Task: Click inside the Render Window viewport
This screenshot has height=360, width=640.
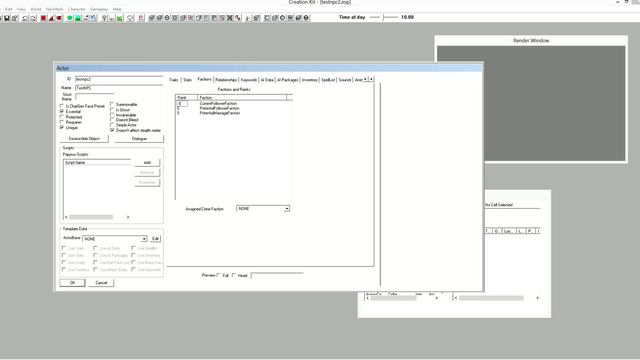Action: 531,103
